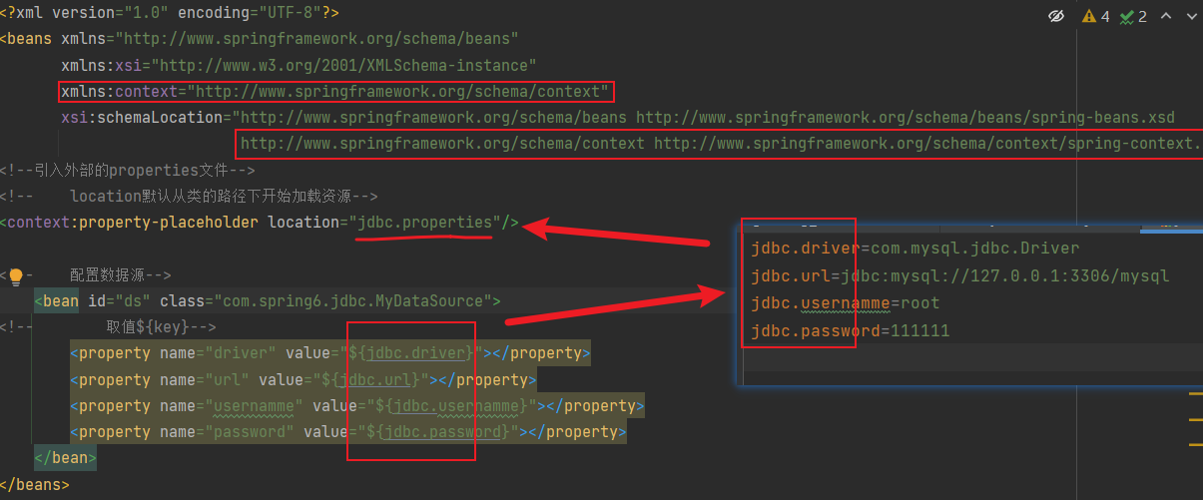
Task: Click the spring-beans.xsd schema URL
Action: tap(905, 117)
